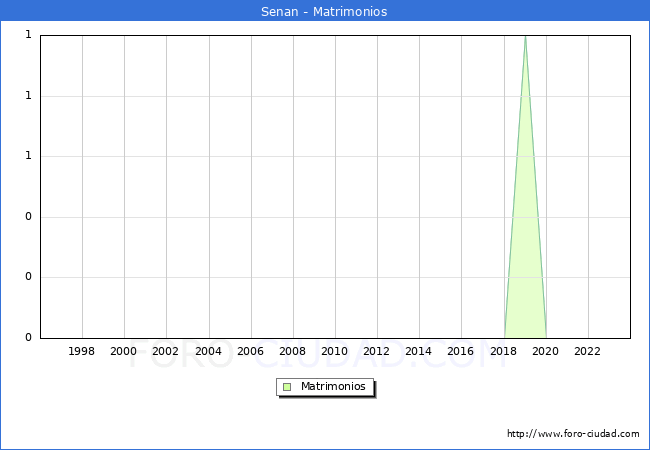This screenshot has width=650, height=450.
Task: Click the 2012 year label
Action: [x=377, y=351]
